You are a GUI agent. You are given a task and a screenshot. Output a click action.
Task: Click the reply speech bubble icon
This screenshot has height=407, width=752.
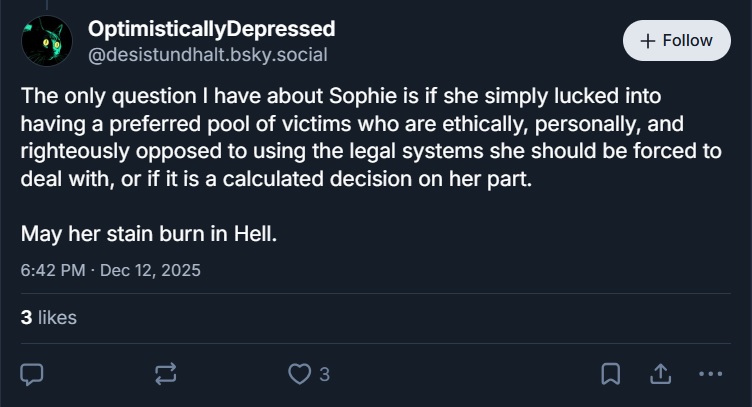(x=32, y=374)
